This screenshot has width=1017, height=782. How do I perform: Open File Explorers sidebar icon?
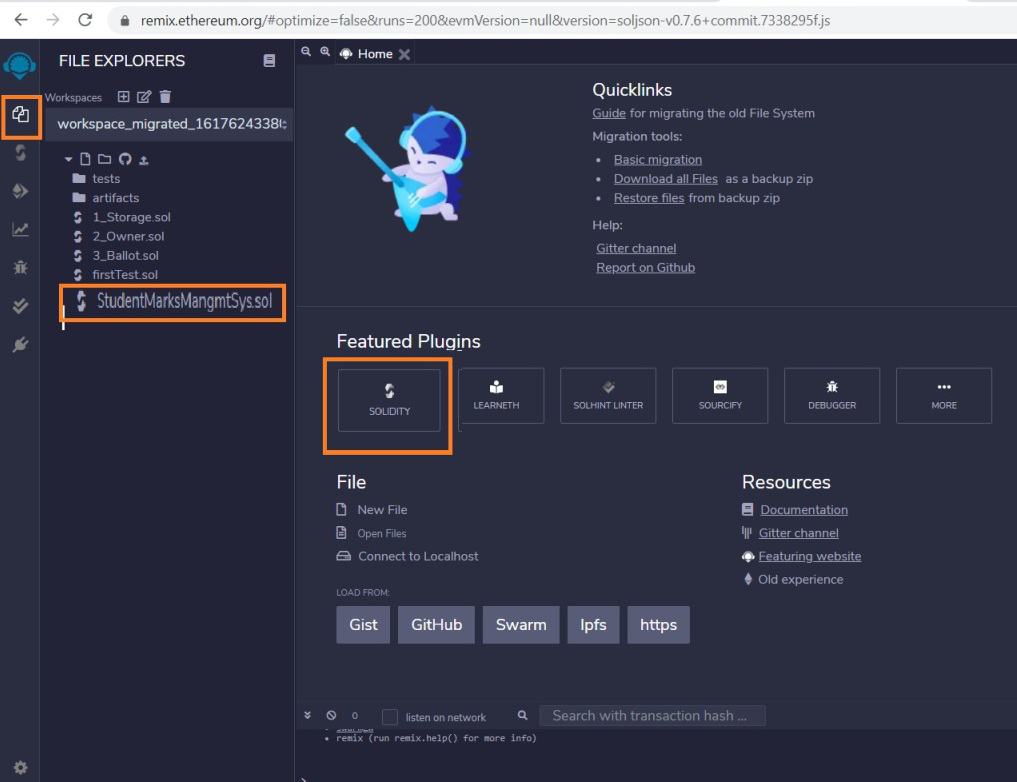(21, 115)
